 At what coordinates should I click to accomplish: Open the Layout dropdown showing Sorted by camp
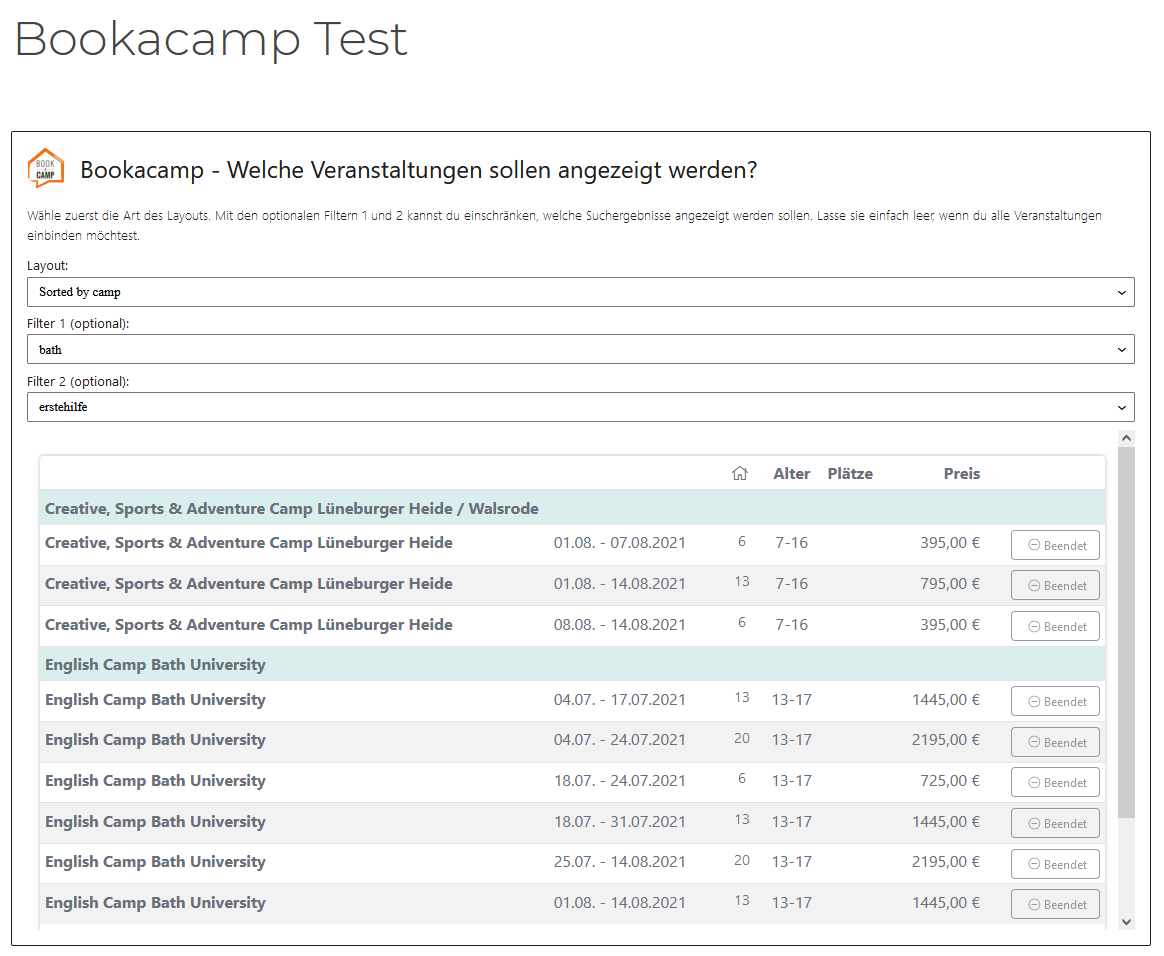pos(581,292)
